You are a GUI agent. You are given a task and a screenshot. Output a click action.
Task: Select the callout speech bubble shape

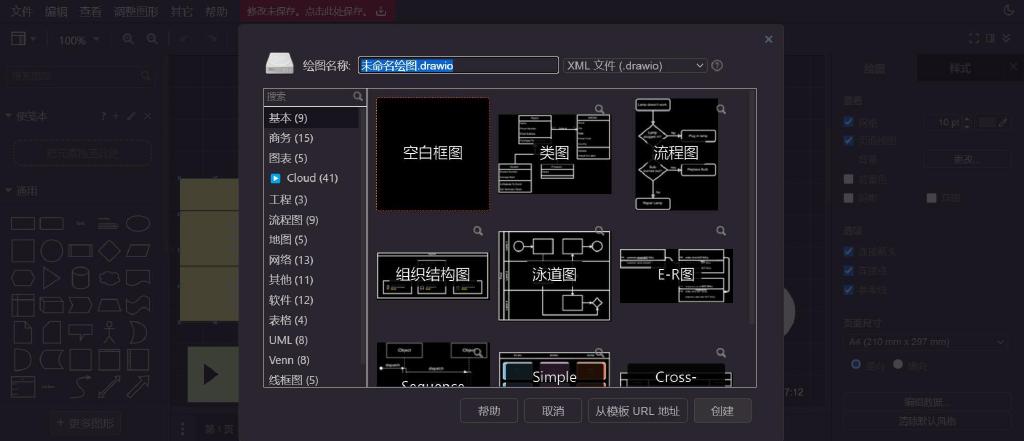point(80,333)
